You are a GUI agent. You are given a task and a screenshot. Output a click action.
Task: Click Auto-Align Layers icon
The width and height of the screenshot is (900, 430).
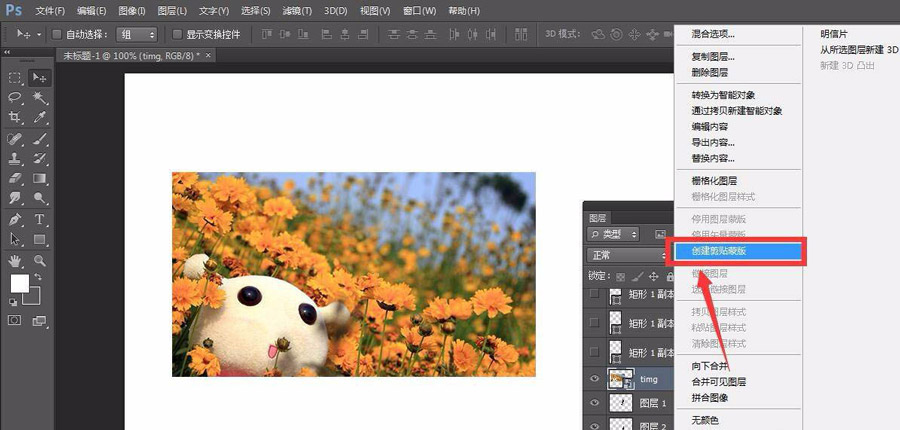[x=521, y=34]
